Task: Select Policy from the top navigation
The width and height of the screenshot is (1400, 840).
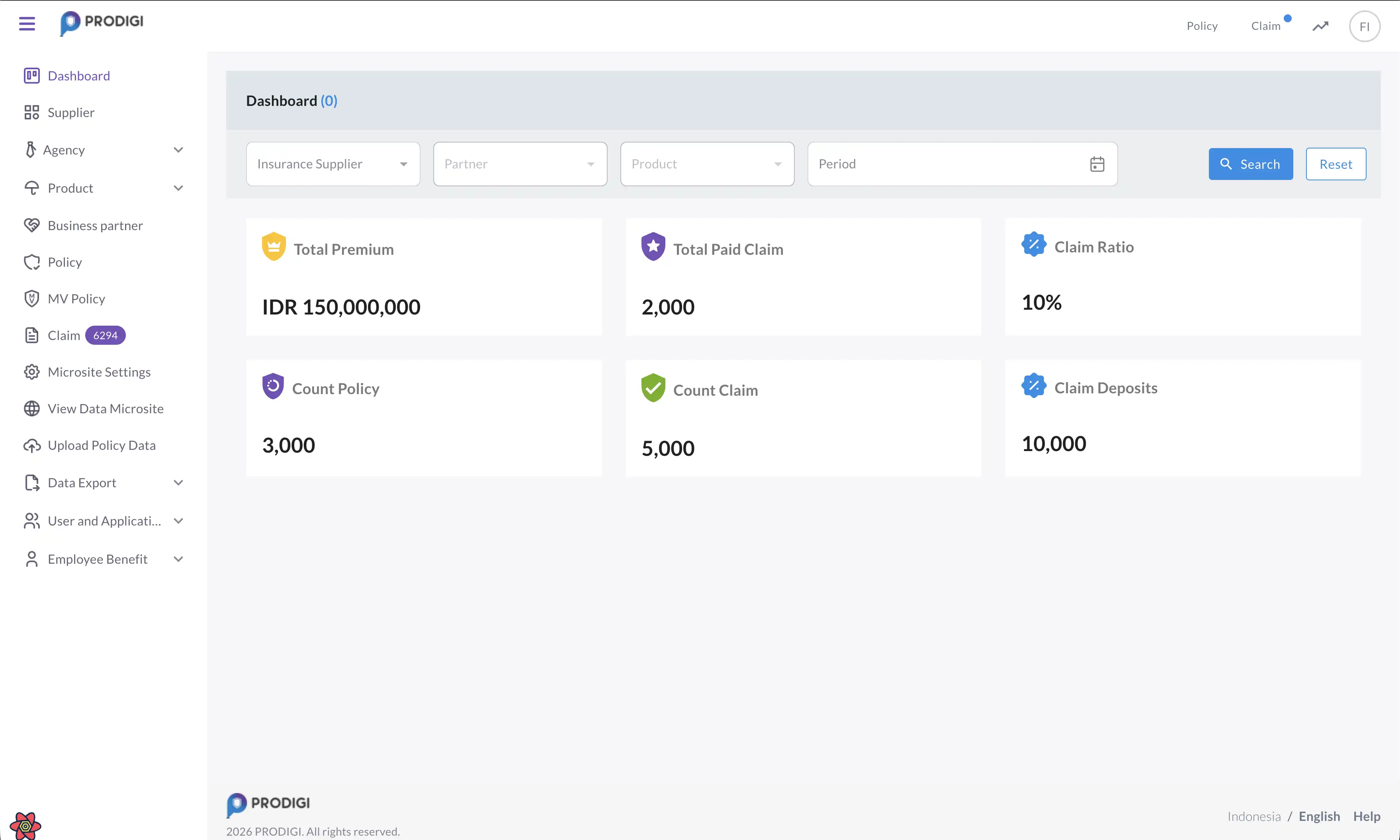Action: click(x=1202, y=25)
